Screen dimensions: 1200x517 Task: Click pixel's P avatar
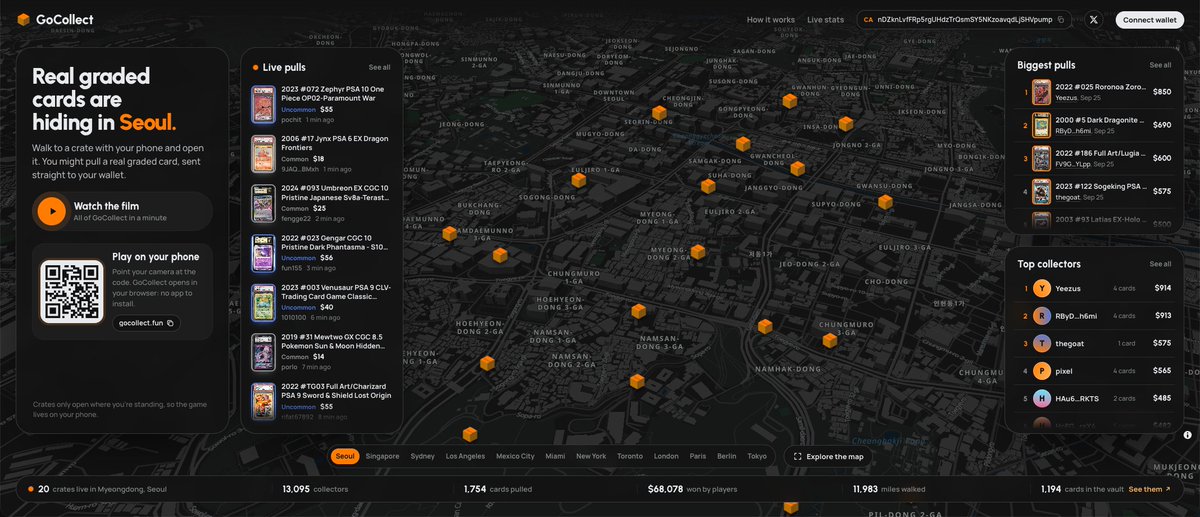pyautogui.click(x=1042, y=371)
